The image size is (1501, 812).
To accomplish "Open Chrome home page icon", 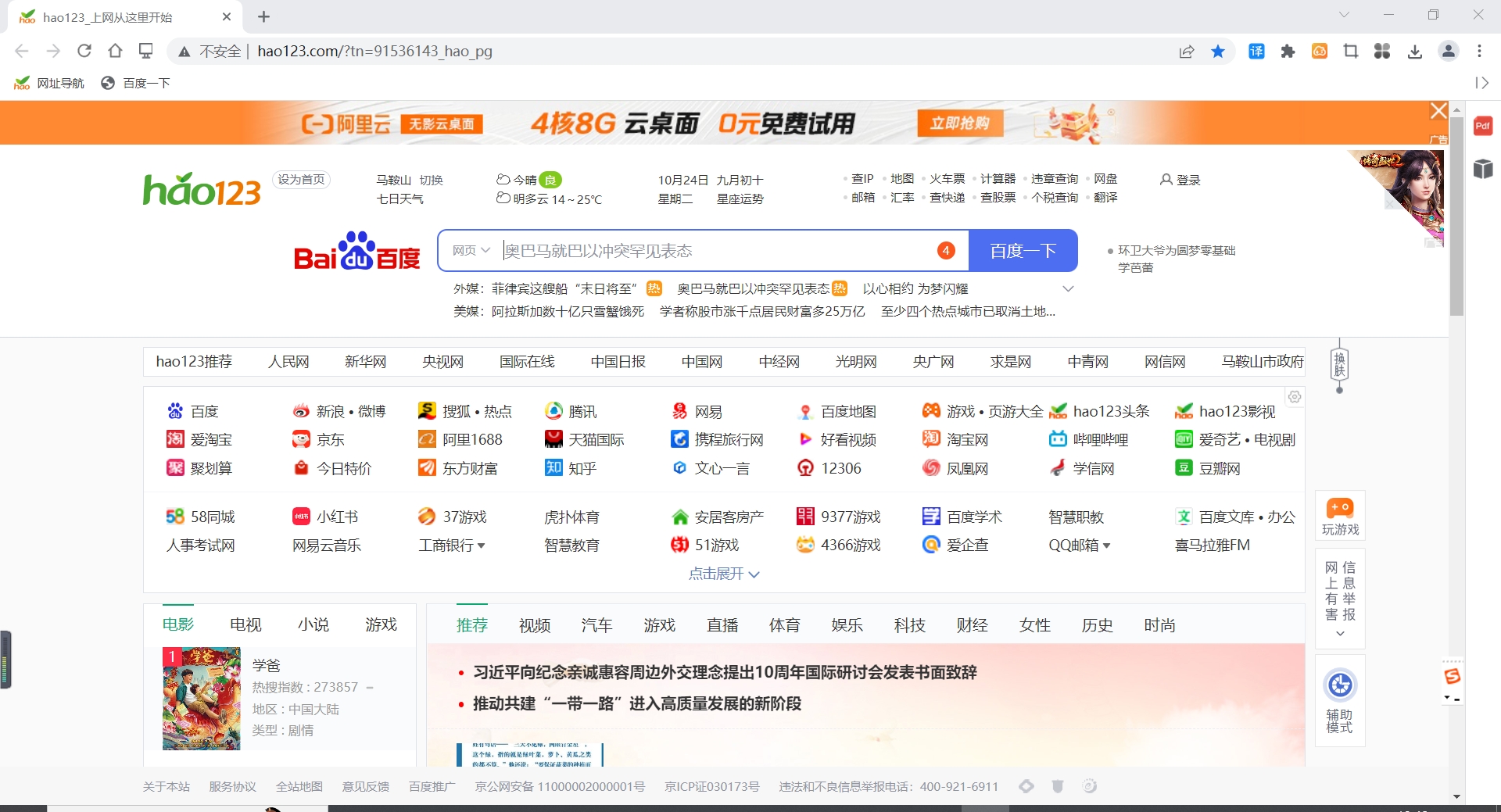I will pos(115,51).
